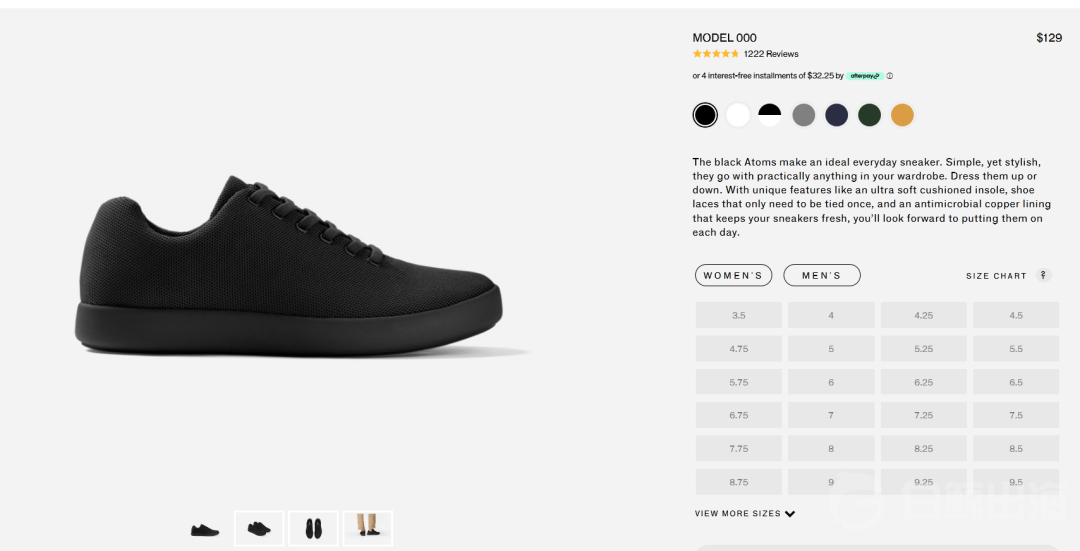Pick the dark green color swatch

(869, 115)
